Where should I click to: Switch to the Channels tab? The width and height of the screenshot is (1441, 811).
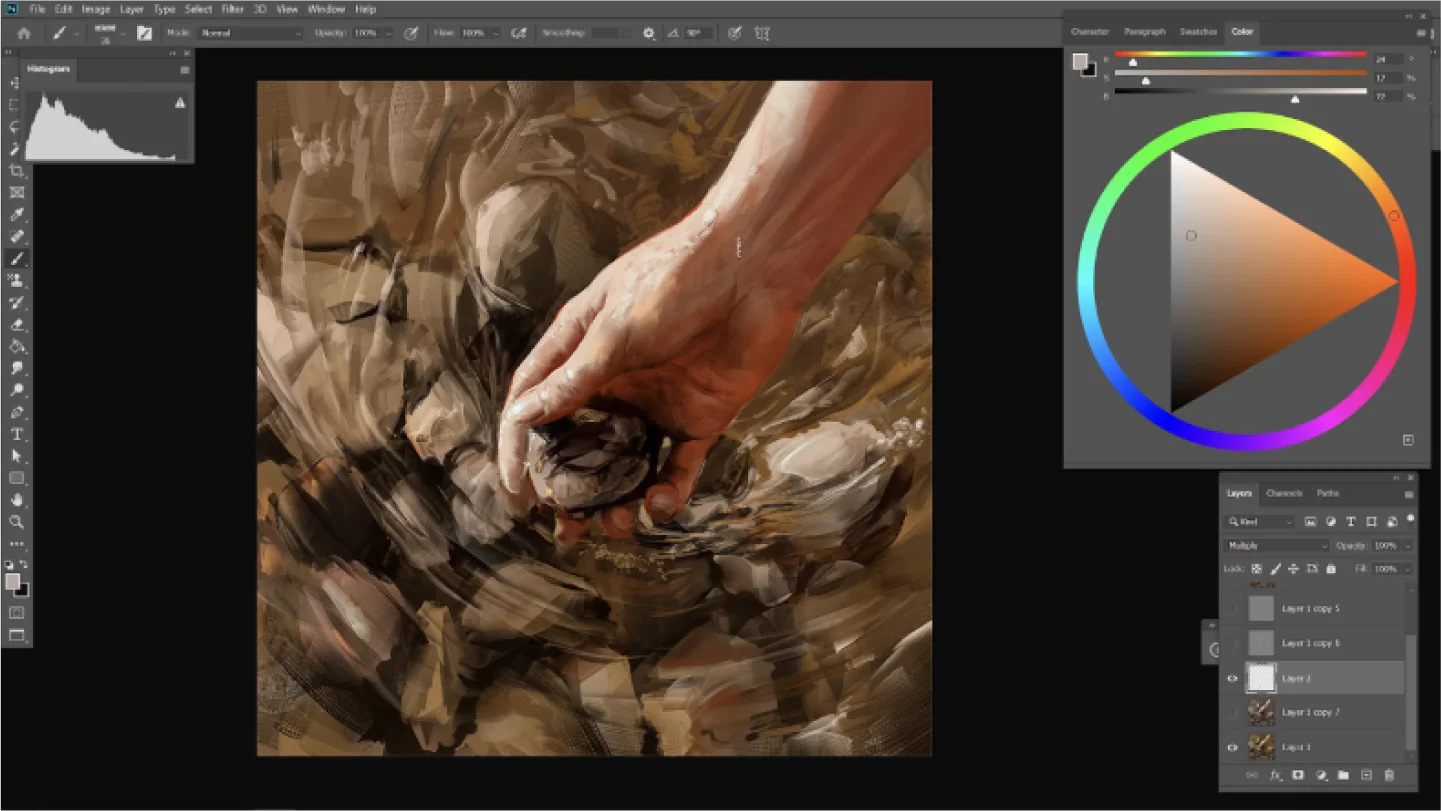coord(1284,493)
